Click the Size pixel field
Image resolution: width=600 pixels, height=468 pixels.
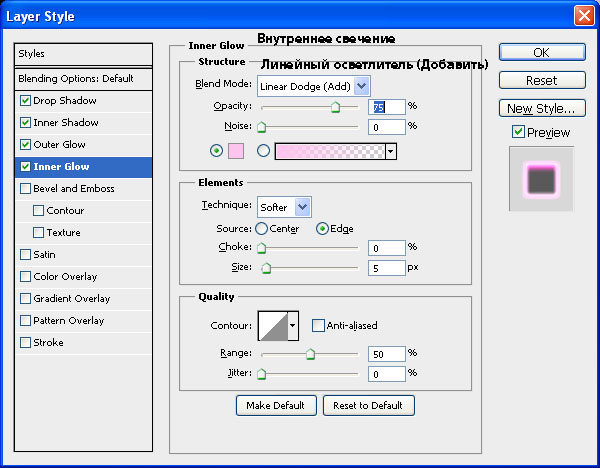(386, 268)
